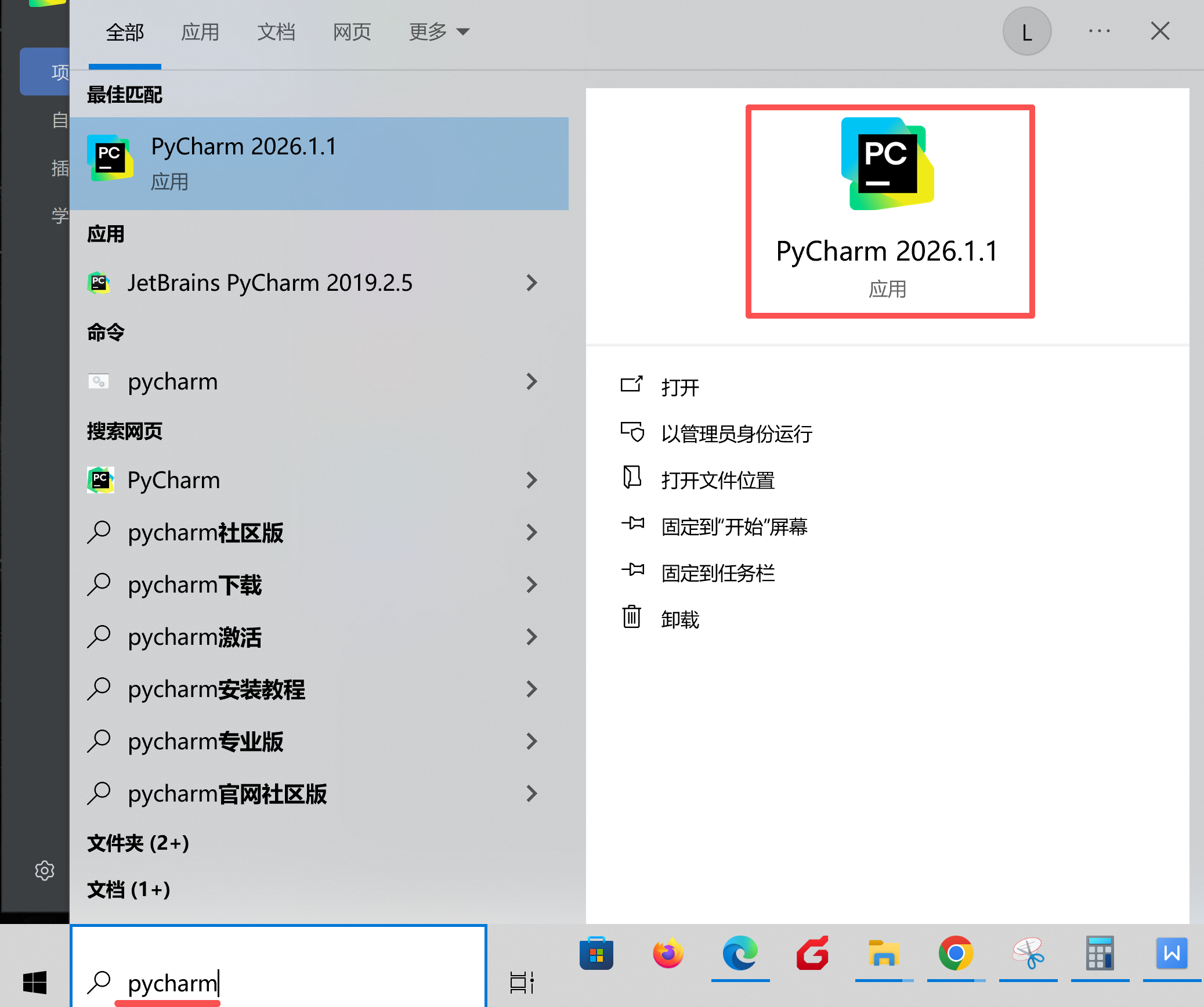This screenshot has height=1007, width=1204.
Task: Launch Microsoft Store from the taskbar
Action: (x=596, y=954)
